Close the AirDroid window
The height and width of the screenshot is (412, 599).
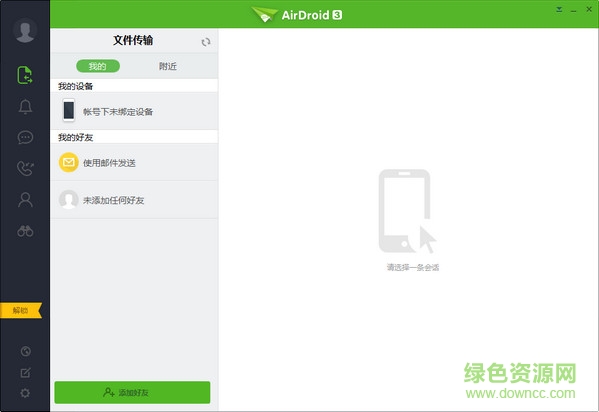pyautogui.click(x=589, y=10)
